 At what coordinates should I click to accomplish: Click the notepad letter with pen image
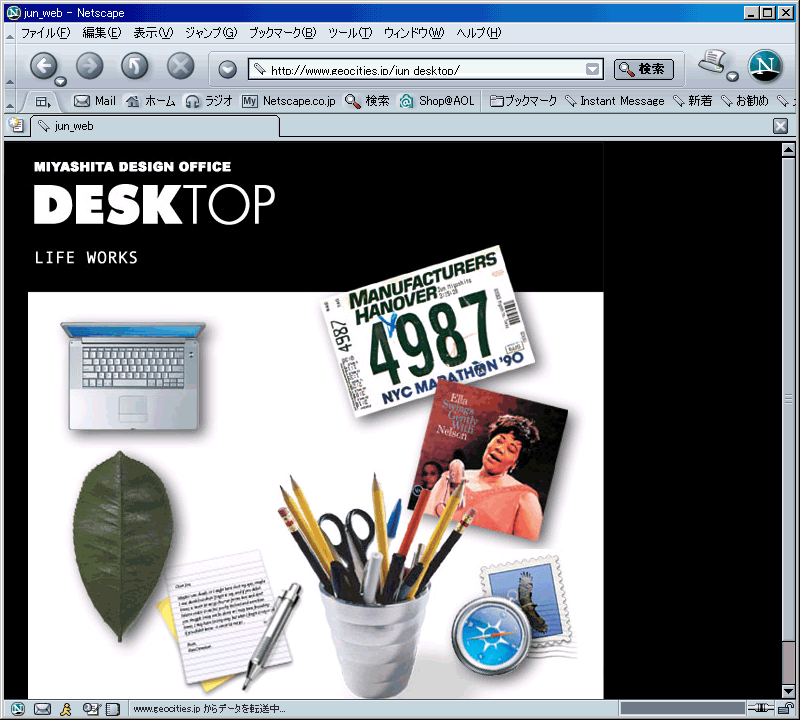pos(230,619)
